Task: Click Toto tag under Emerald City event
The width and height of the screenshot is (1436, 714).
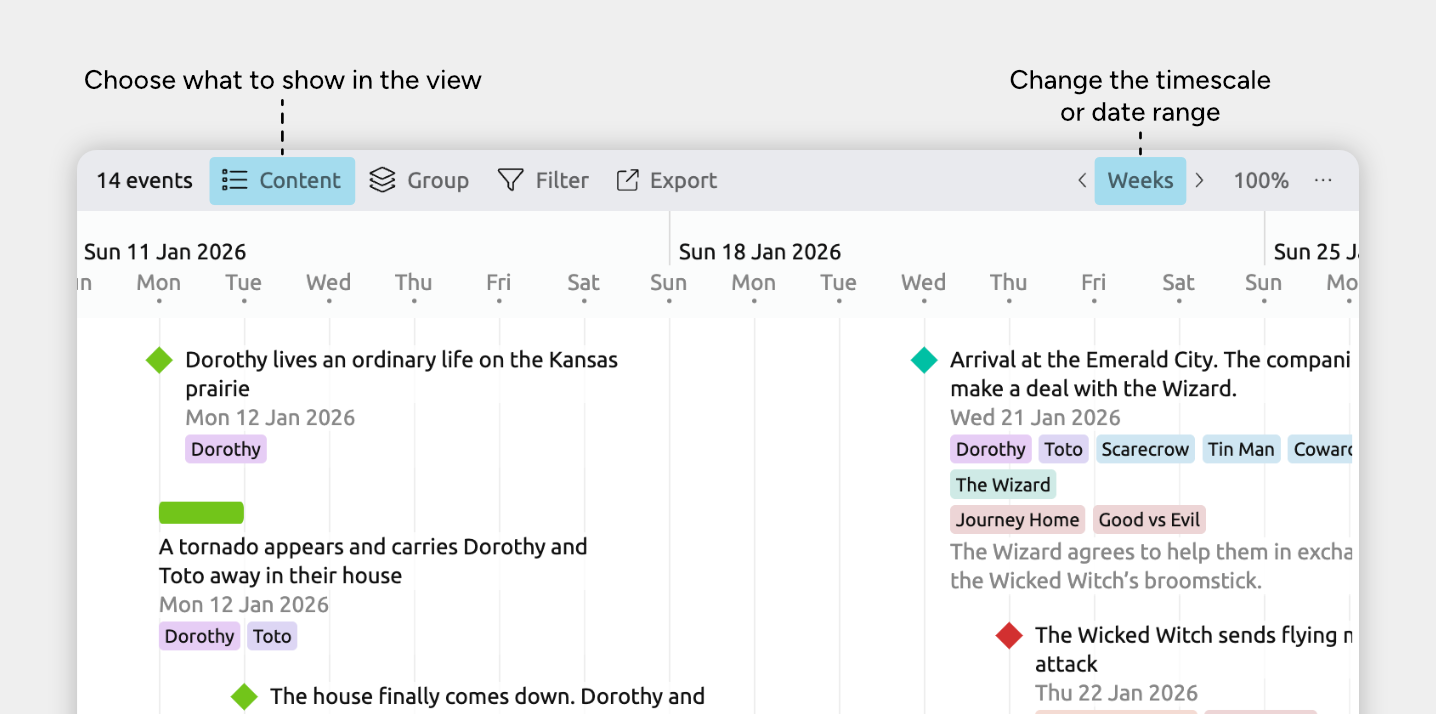Action: click(1064, 449)
